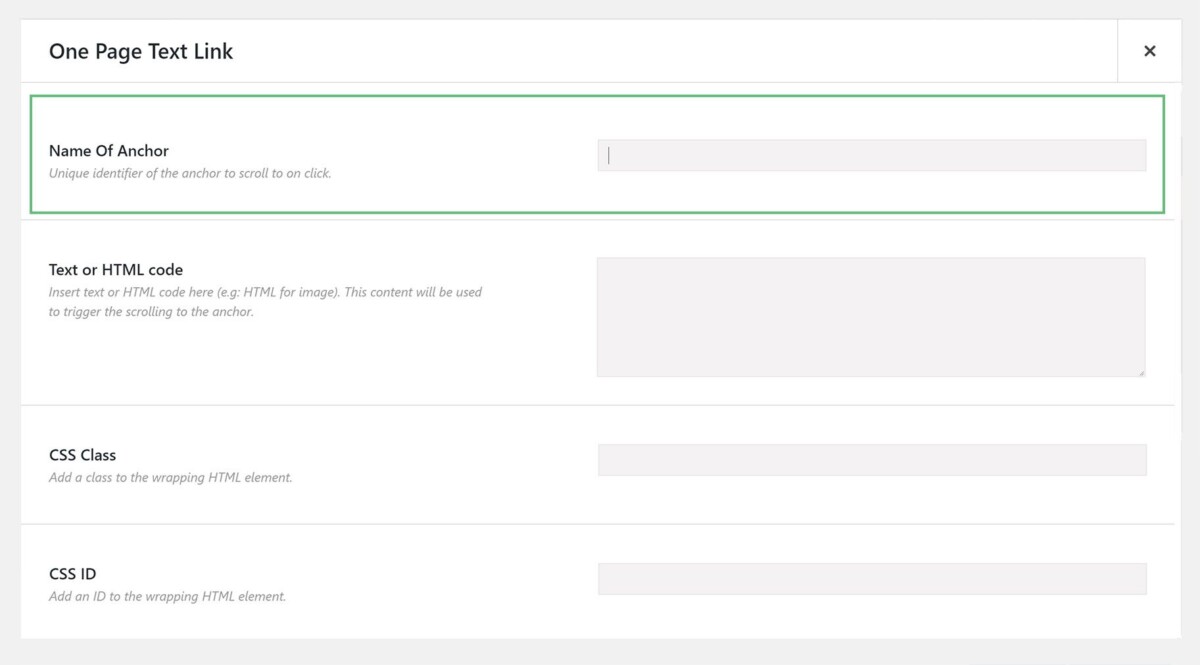Screen dimensions: 1200x665
Task: Click inside the CSS Class input field
Action: (x=870, y=459)
